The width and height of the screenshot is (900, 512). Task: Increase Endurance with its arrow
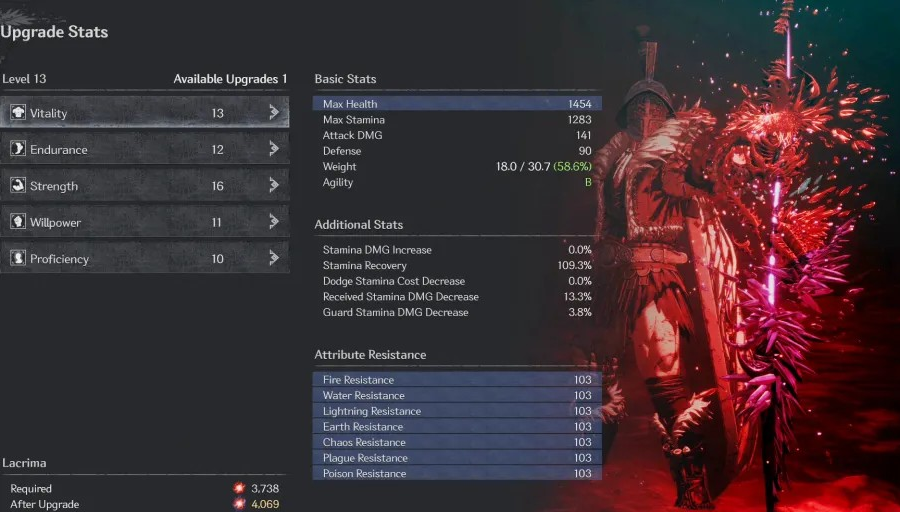coord(274,149)
